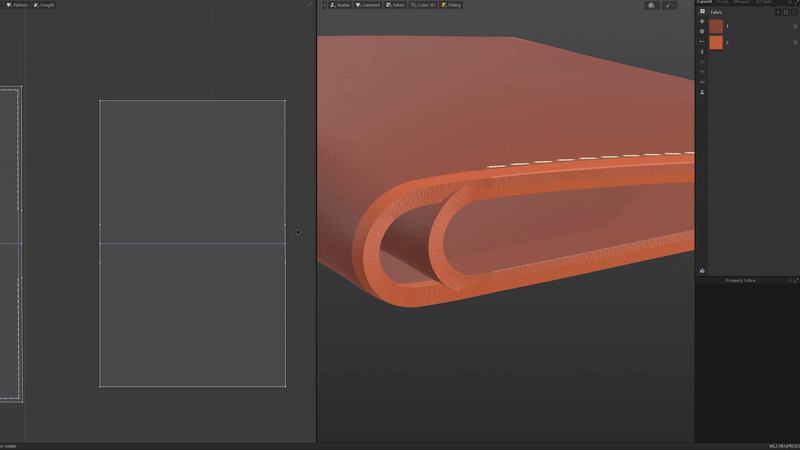800x450 pixels.
Task: Select the Topstitch category dashed-lines icon
Action: [702, 62]
